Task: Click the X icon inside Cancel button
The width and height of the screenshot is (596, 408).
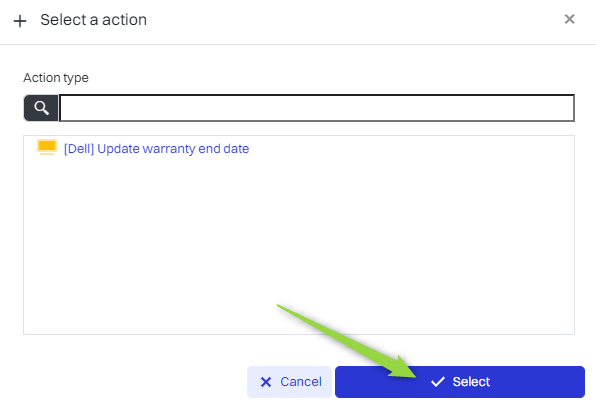Action: 266,382
